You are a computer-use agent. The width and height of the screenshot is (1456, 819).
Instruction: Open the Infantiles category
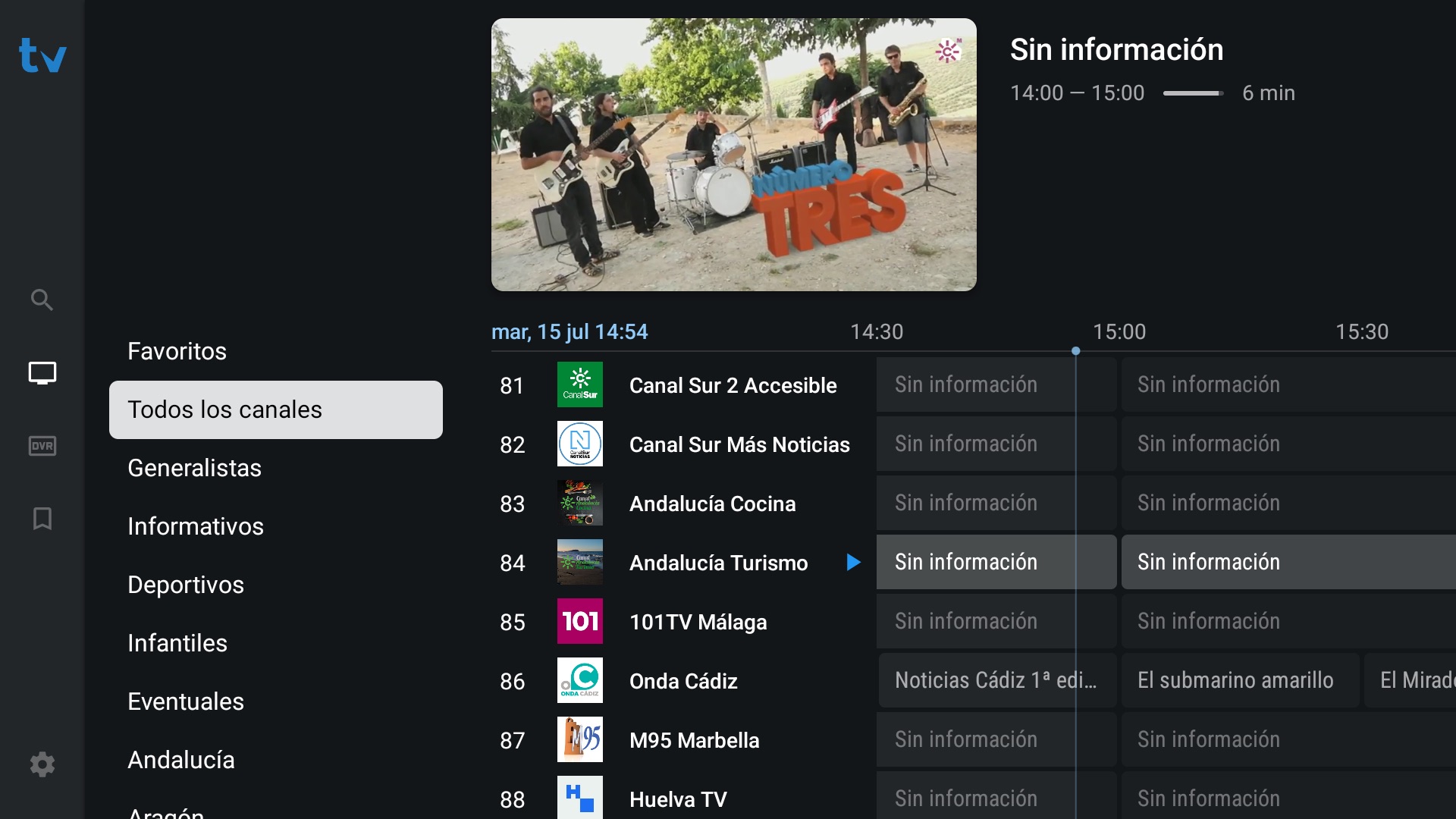276,643
